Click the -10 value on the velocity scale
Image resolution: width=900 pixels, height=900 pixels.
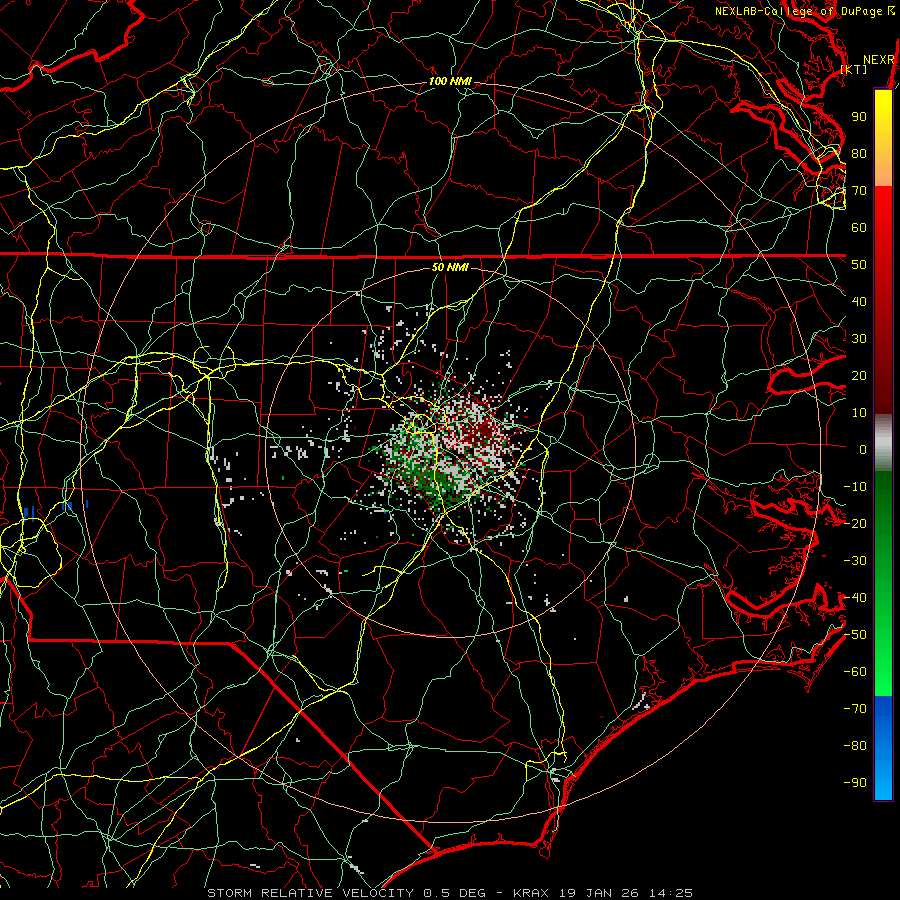tap(855, 487)
